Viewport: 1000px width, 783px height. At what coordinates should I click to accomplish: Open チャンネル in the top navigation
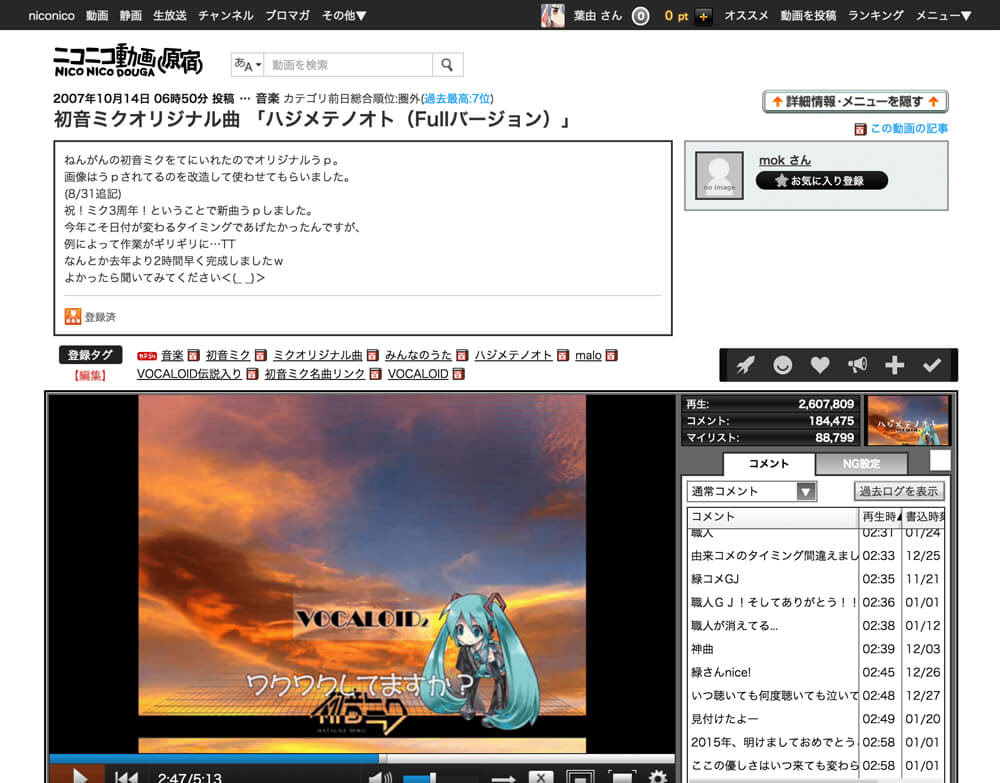pyautogui.click(x=226, y=15)
